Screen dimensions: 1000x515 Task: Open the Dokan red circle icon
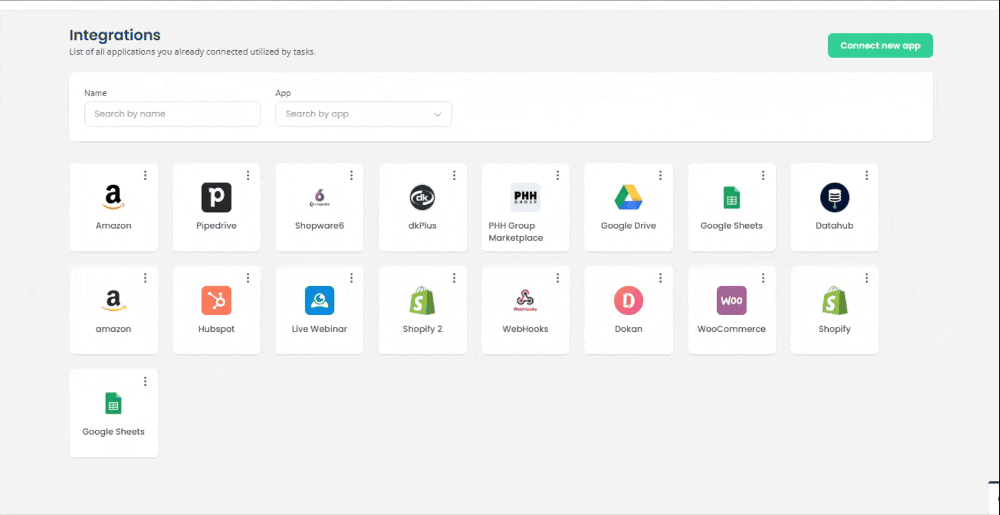(x=628, y=301)
